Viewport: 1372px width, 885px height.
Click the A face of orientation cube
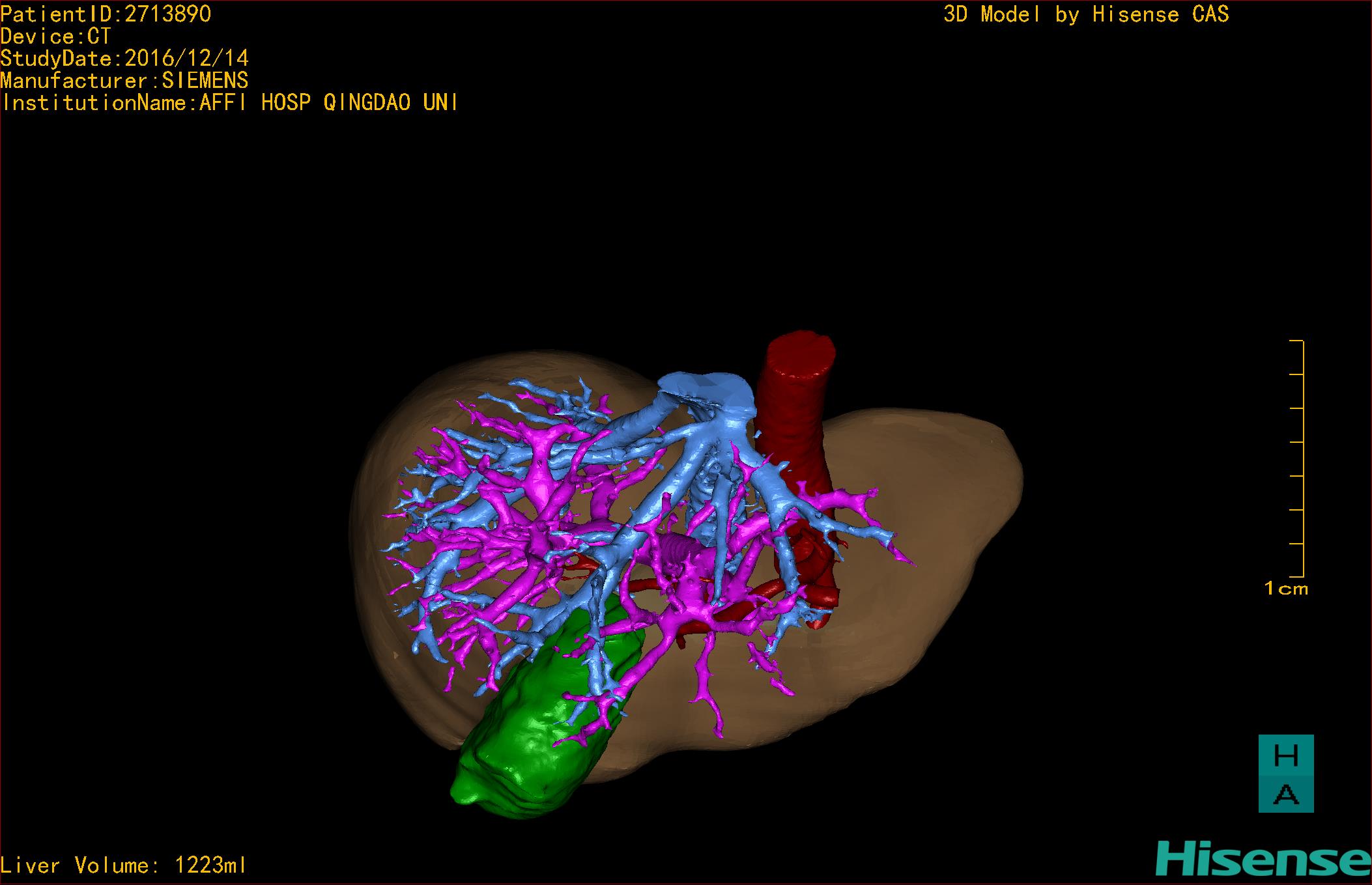coord(1285,794)
